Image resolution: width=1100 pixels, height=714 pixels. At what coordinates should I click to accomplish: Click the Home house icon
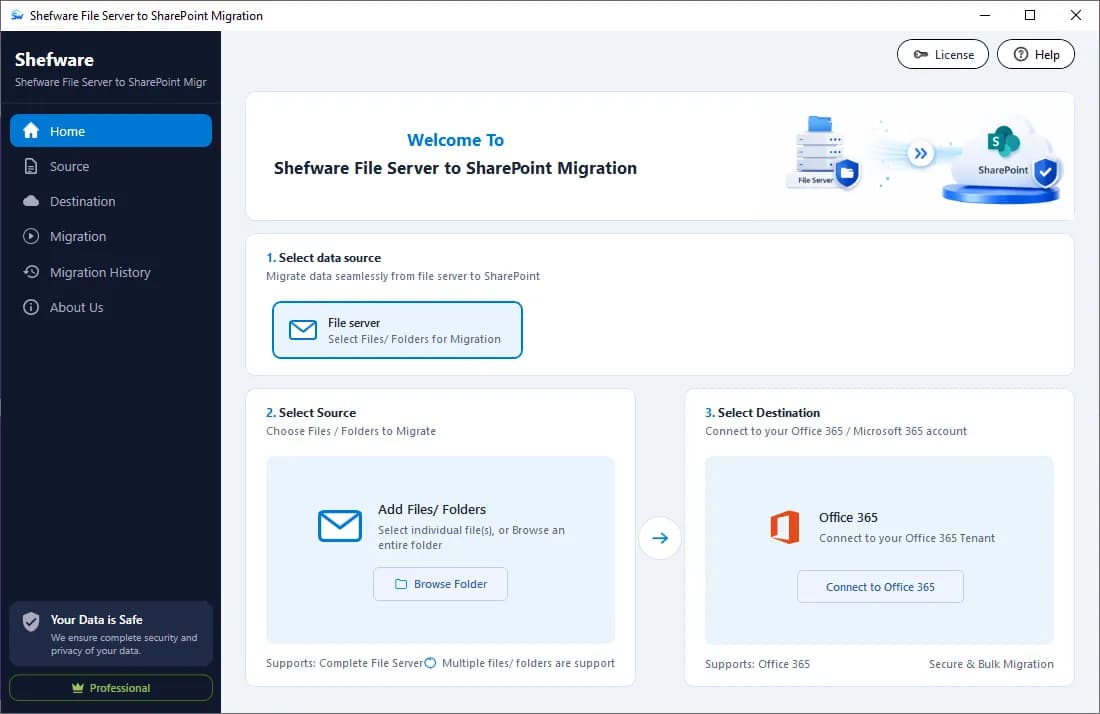coord(31,130)
